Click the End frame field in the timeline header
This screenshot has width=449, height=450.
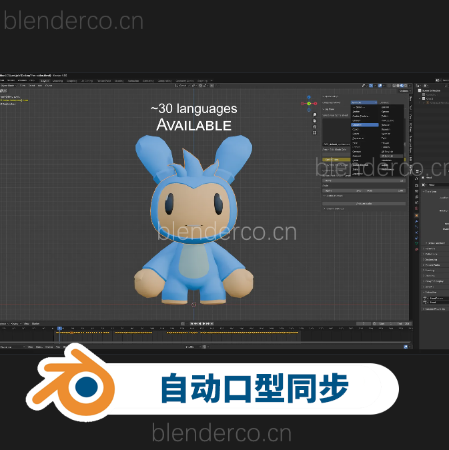[x=403, y=324]
